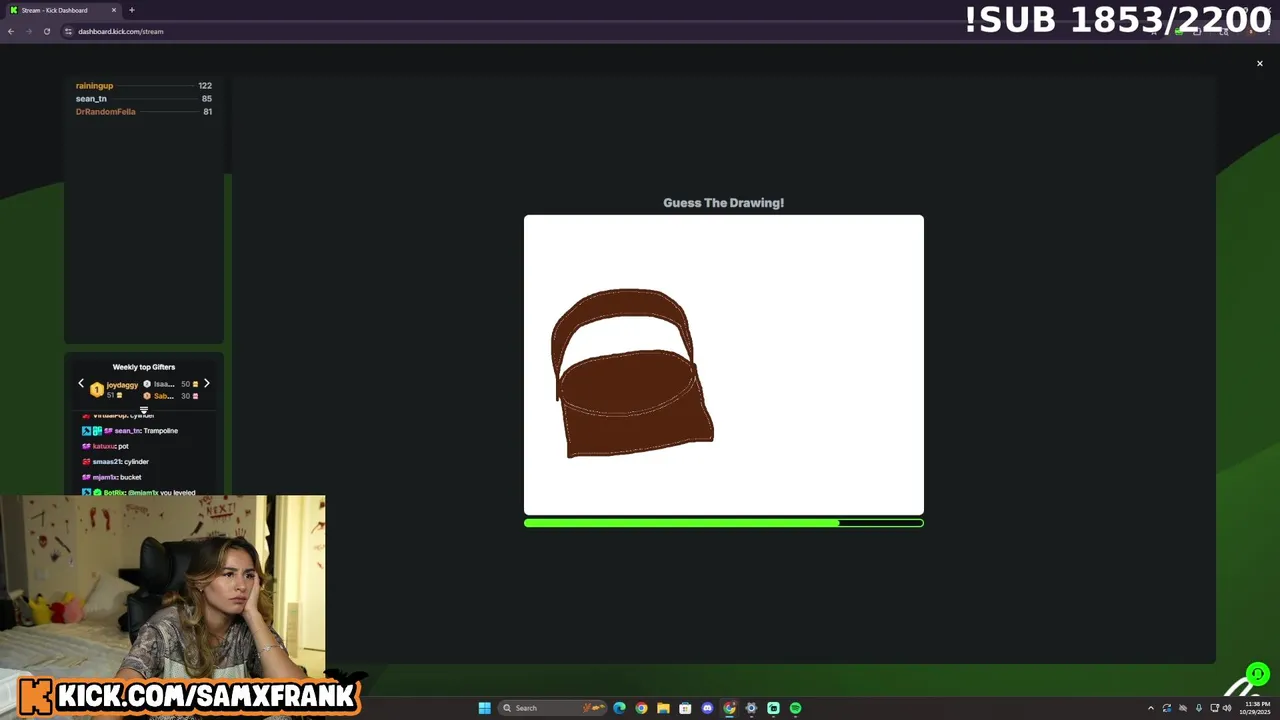Click mjam1x's bucket chat message

click(112, 477)
